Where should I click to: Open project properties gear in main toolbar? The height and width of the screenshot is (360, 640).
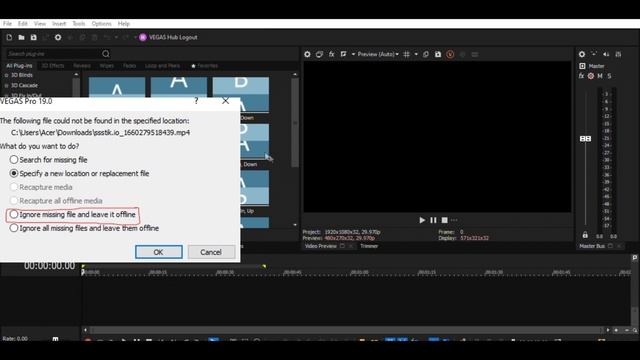pos(58,37)
